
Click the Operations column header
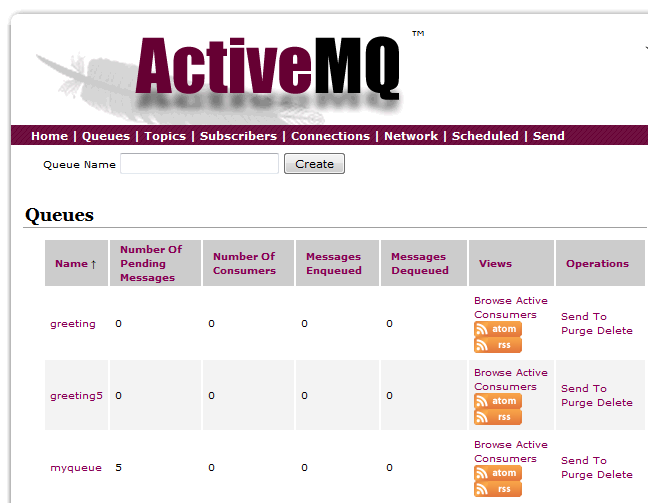tap(597, 264)
